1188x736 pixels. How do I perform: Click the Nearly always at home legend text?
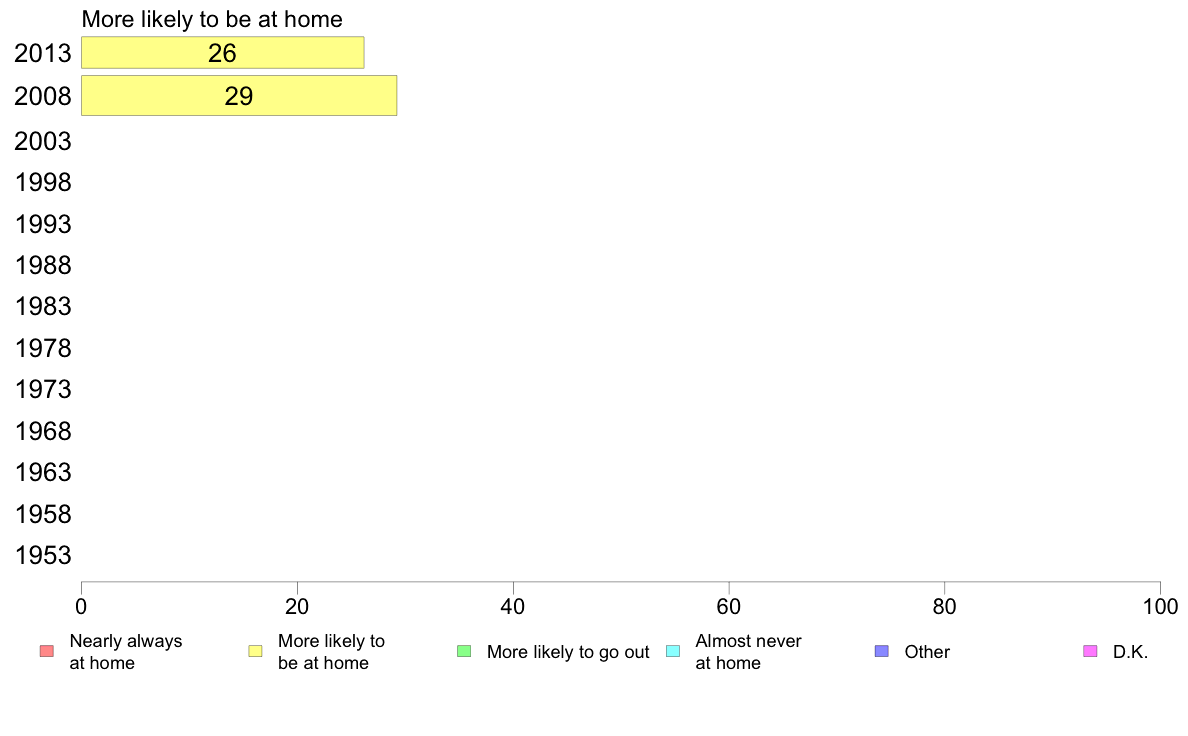pos(126,652)
